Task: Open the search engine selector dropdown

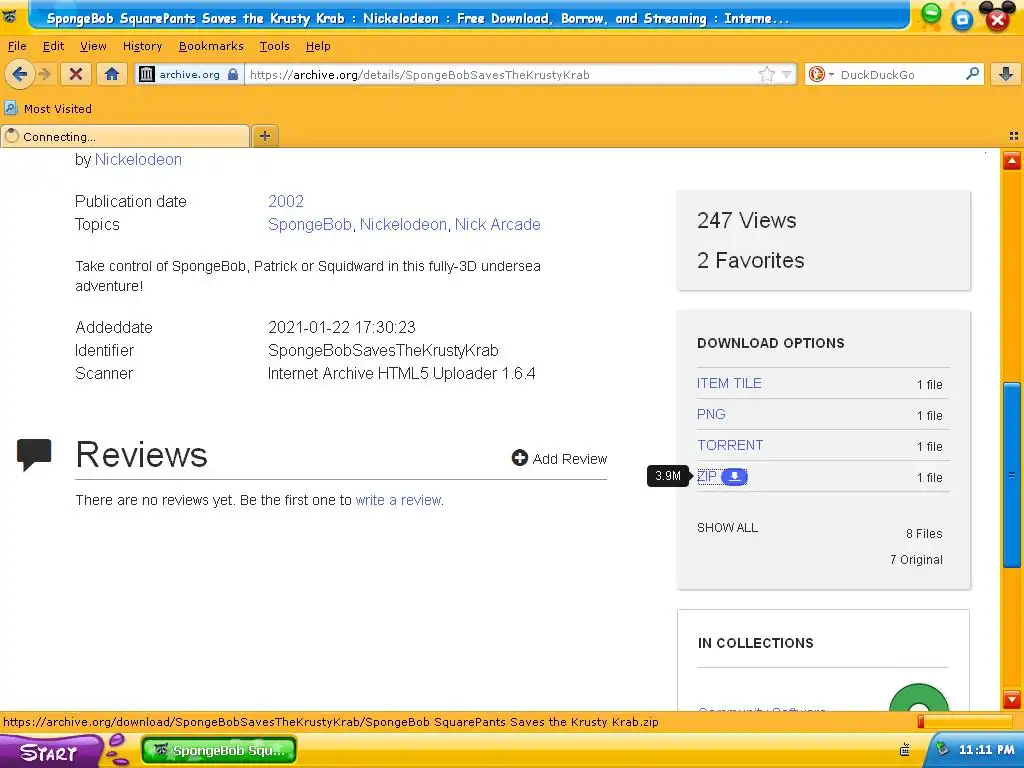Action: (x=822, y=74)
